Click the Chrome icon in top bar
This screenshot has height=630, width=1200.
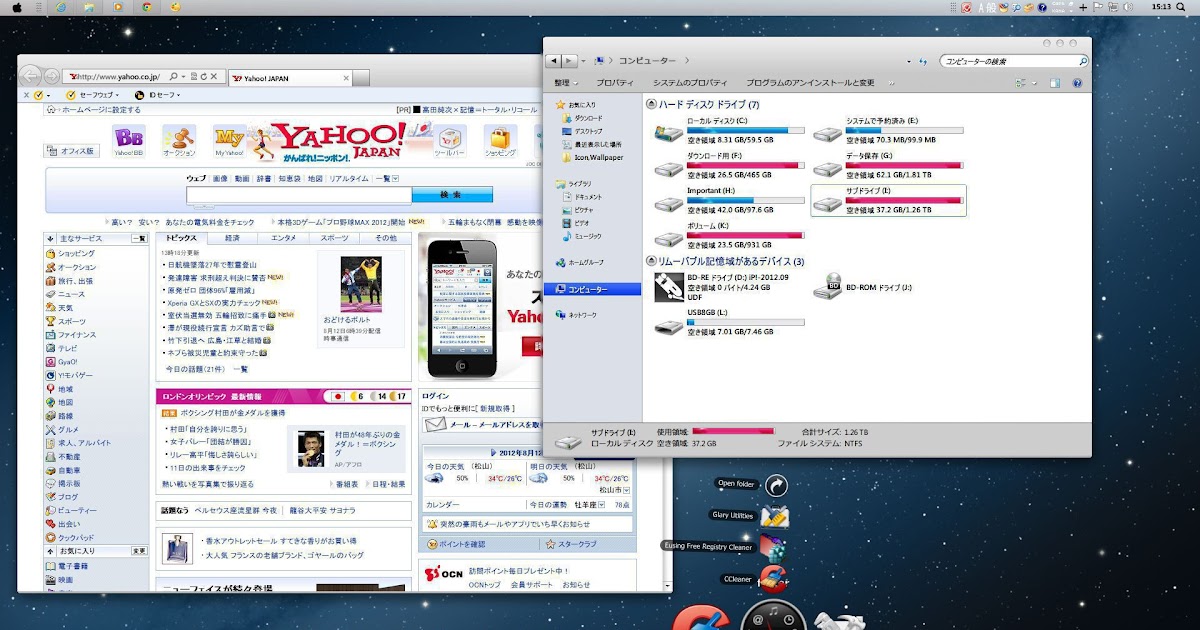147,7
